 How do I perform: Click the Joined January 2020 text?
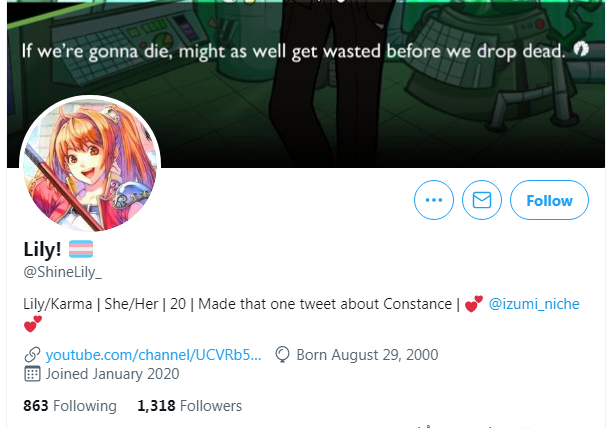pyautogui.click(x=113, y=374)
